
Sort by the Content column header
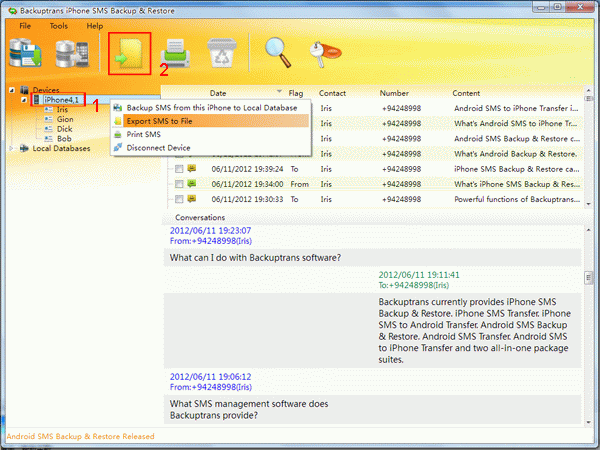click(x=466, y=93)
